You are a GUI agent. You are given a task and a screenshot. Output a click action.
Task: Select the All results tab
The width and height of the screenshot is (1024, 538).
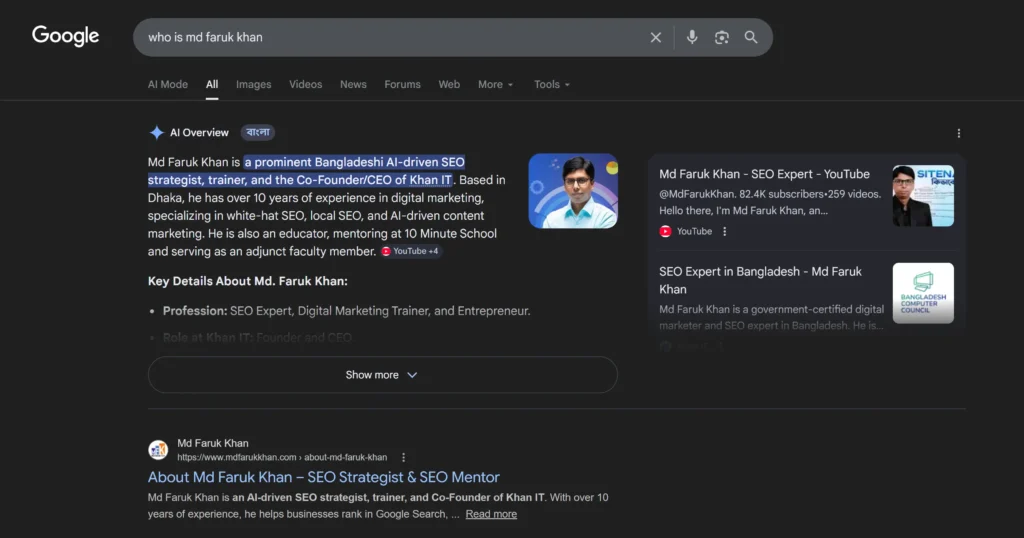point(212,84)
